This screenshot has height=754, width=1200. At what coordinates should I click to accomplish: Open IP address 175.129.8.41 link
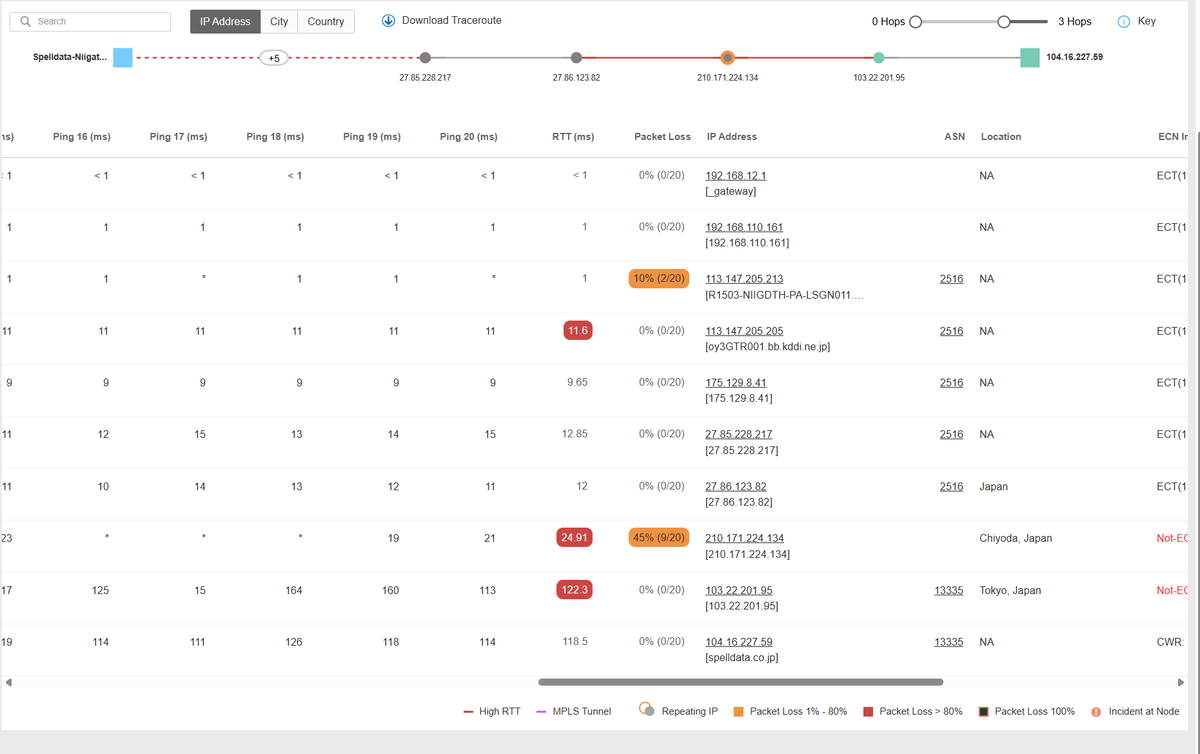(736, 382)
